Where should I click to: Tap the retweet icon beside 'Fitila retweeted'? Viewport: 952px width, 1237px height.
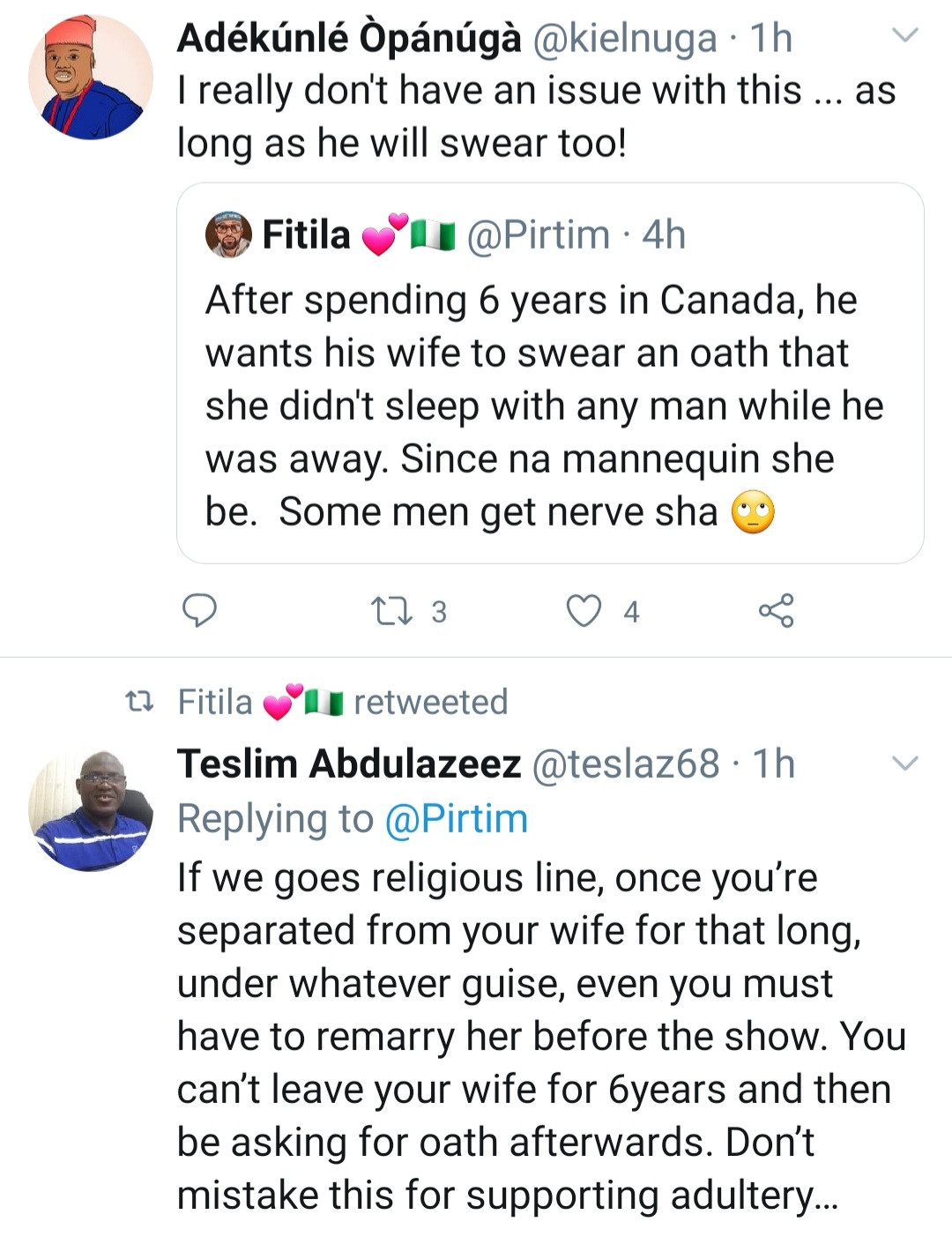click(x=139, y=703)
